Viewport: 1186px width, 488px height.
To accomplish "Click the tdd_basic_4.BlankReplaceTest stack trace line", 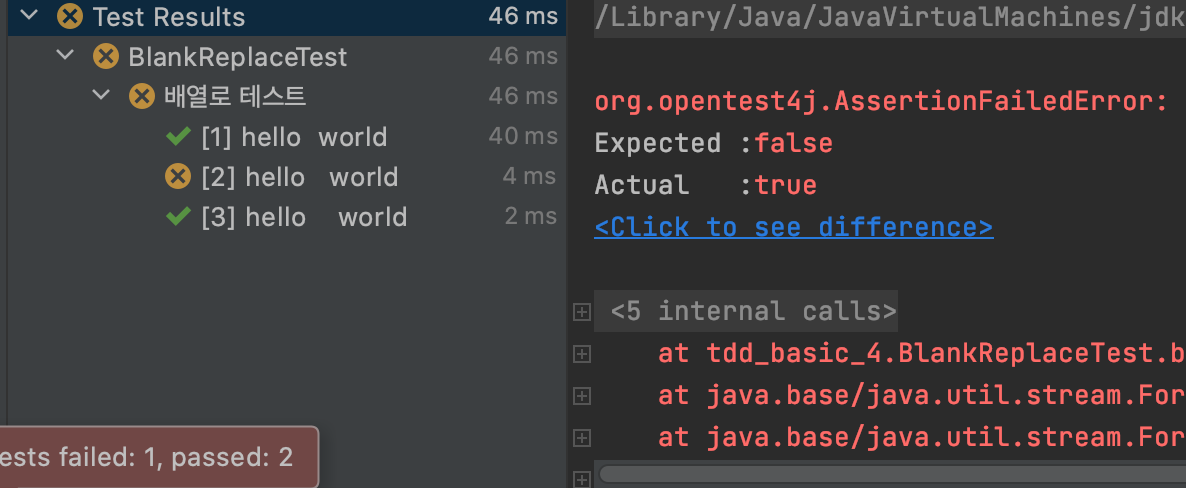I will [921, 353].
